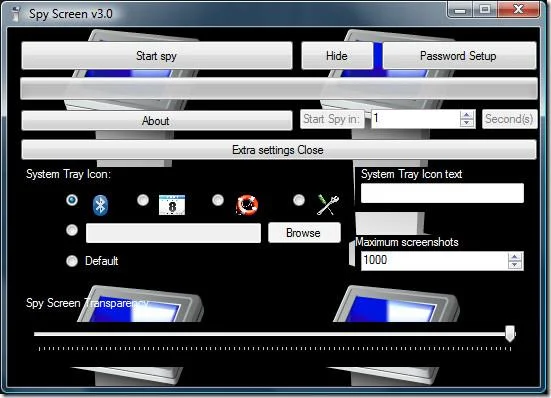Click the System Tray Icon text field
This screenshot has height=398, width=551.
(x=442, y=193)
